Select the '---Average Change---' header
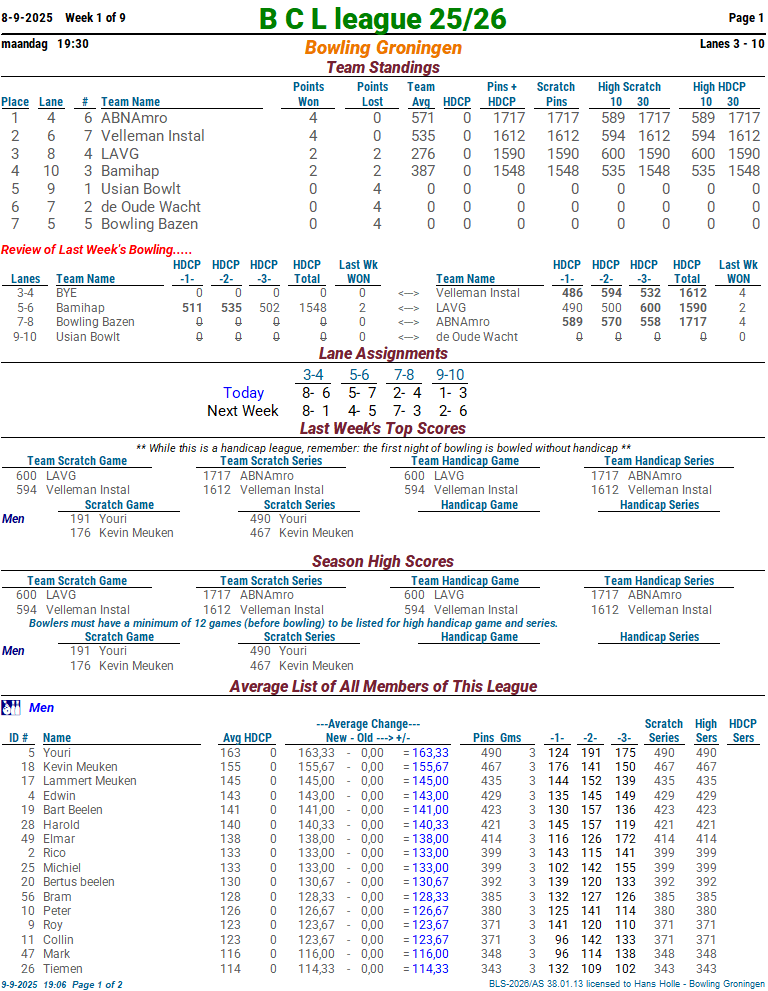 [368, 724]
